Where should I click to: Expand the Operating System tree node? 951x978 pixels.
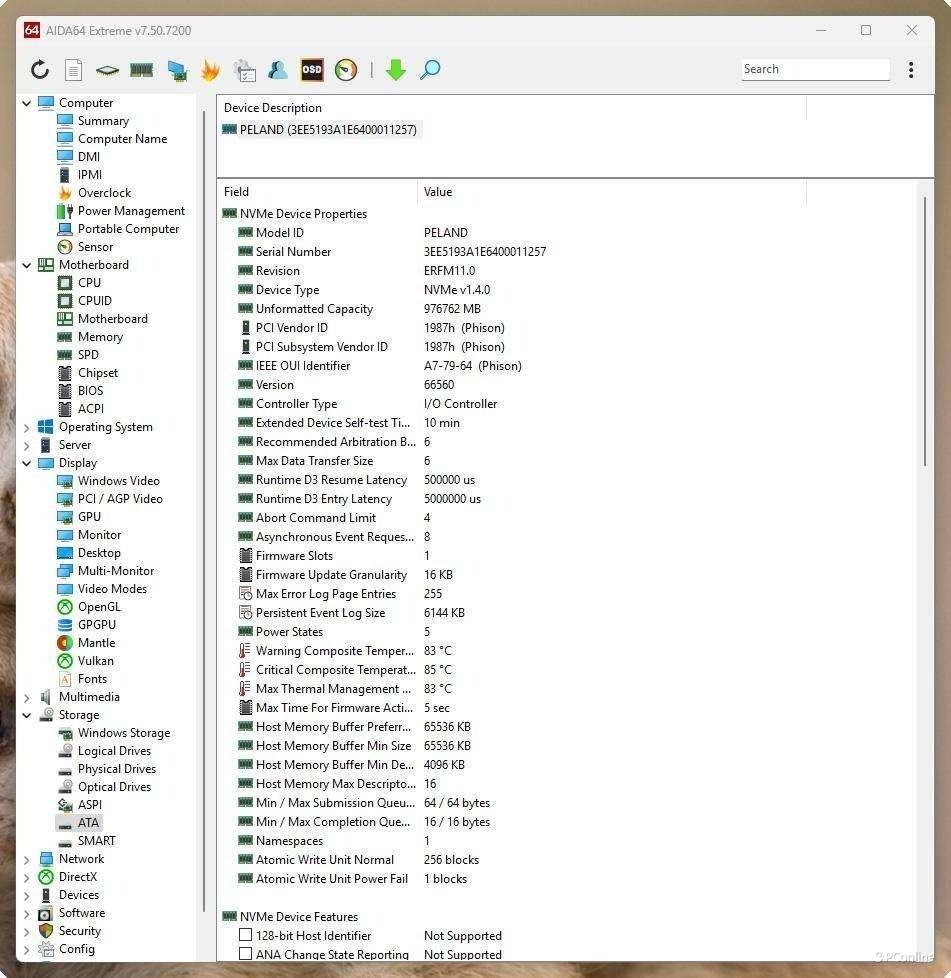click(27, 427)
